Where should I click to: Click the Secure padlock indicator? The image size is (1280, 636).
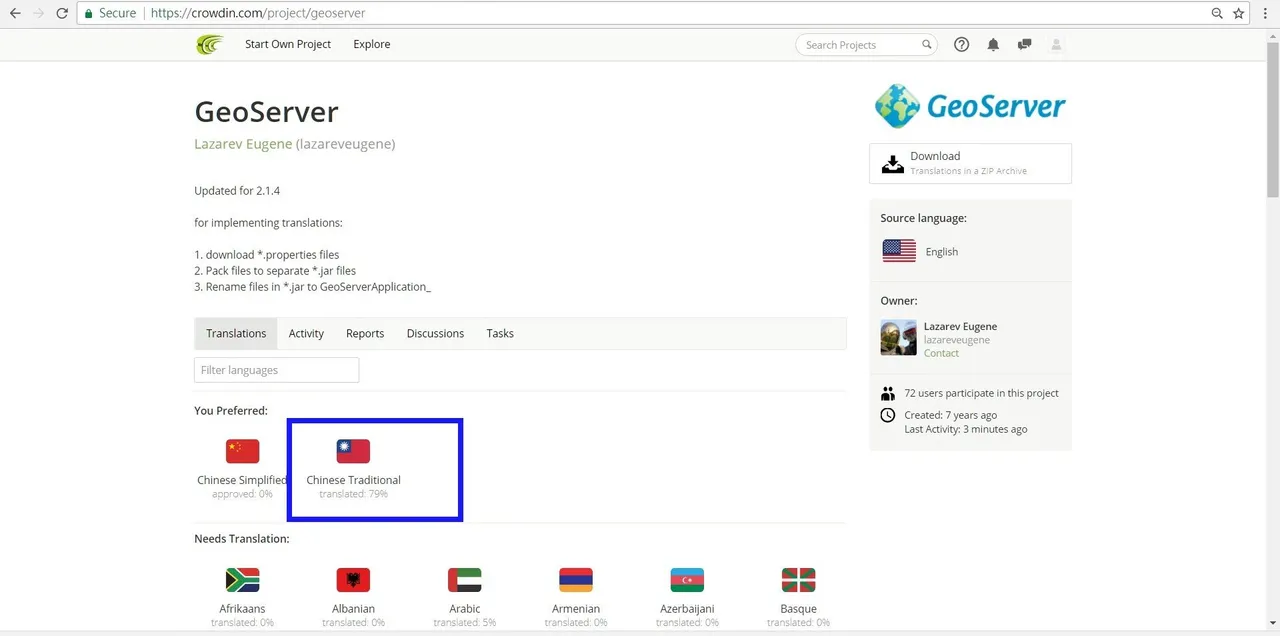pos(110,14)
